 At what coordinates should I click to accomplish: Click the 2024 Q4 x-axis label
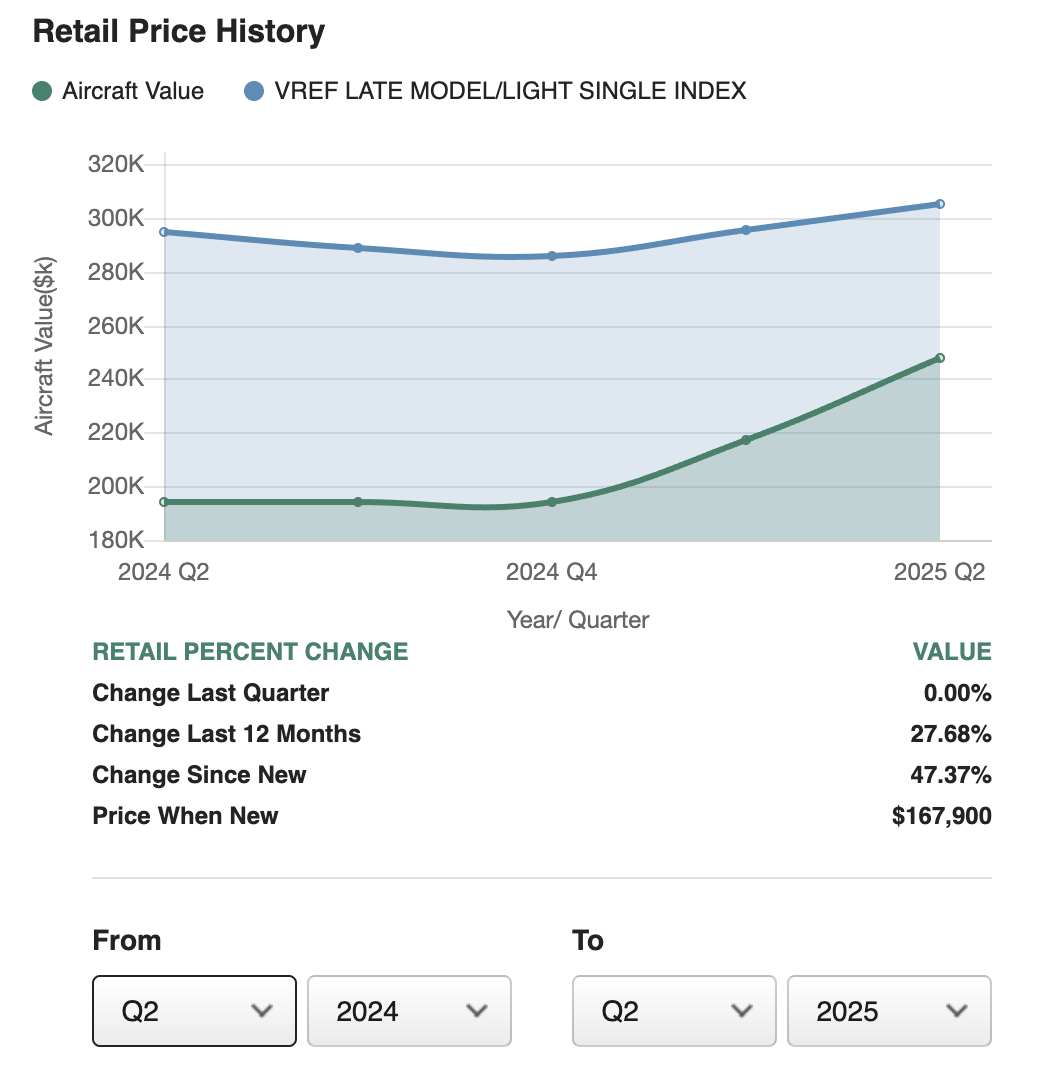point(552,572)
